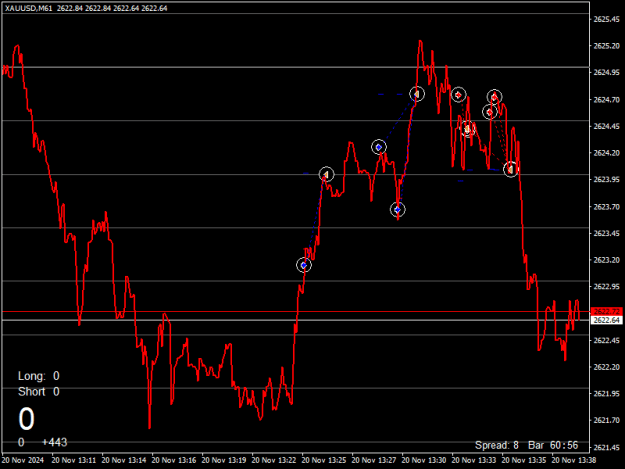Click the 'Long: 0' position counter
Screen dimensions: 625x469
tap(39, 376)
